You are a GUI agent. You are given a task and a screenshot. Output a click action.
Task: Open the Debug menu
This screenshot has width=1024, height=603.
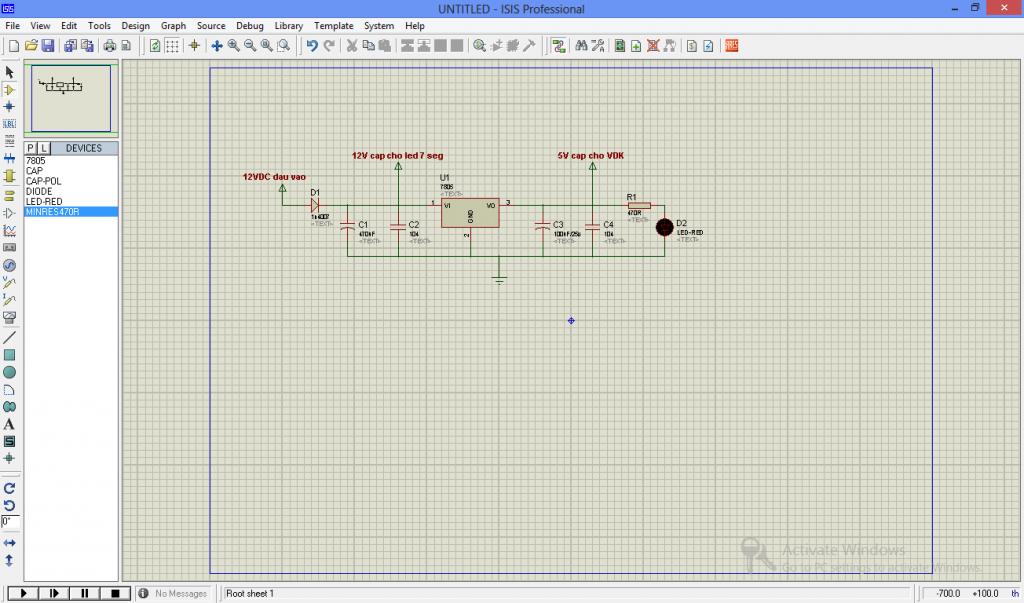pos(250,26)
